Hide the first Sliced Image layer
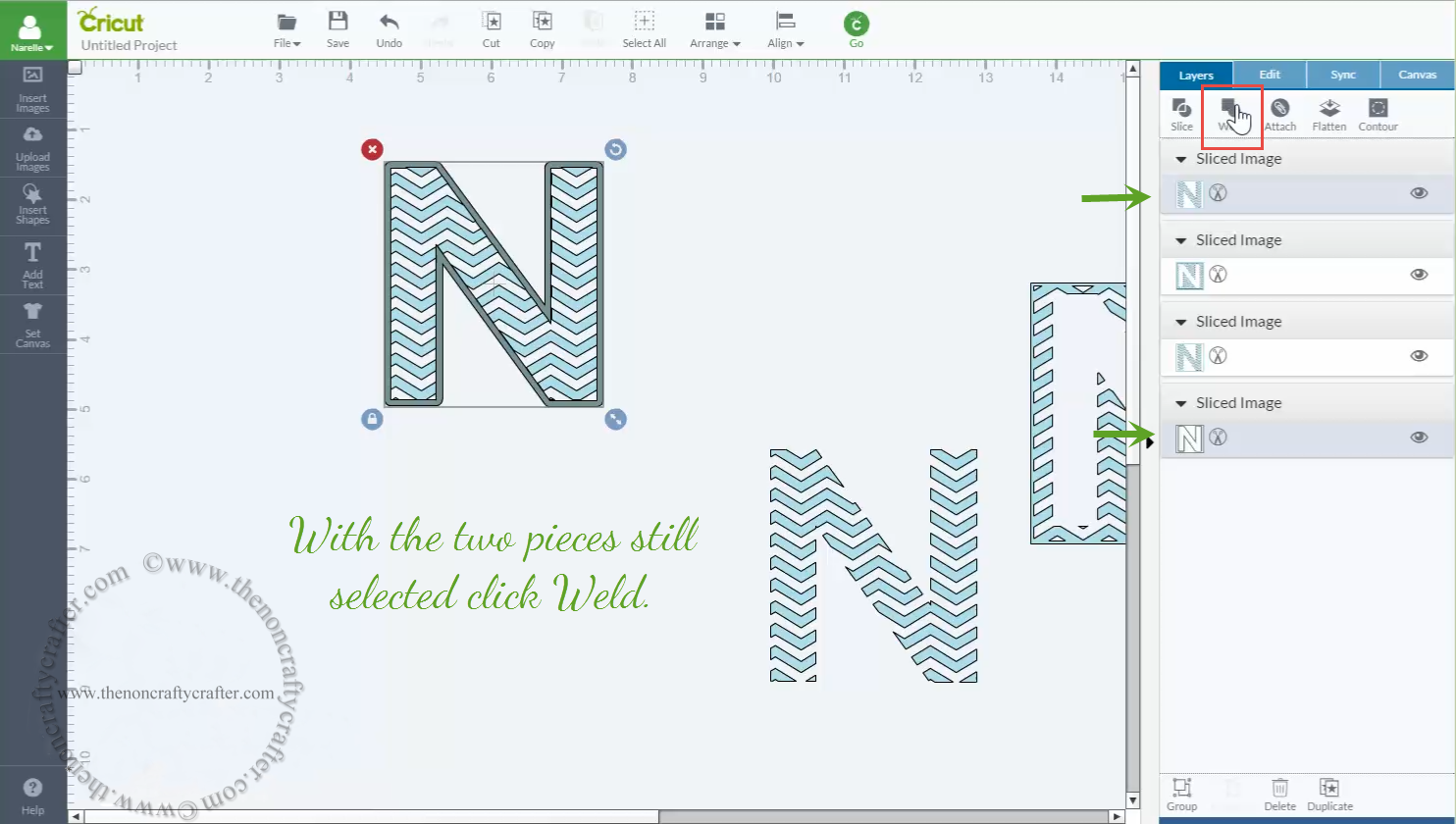This screenshot has width=1456, height=824. click(1419, 193)
